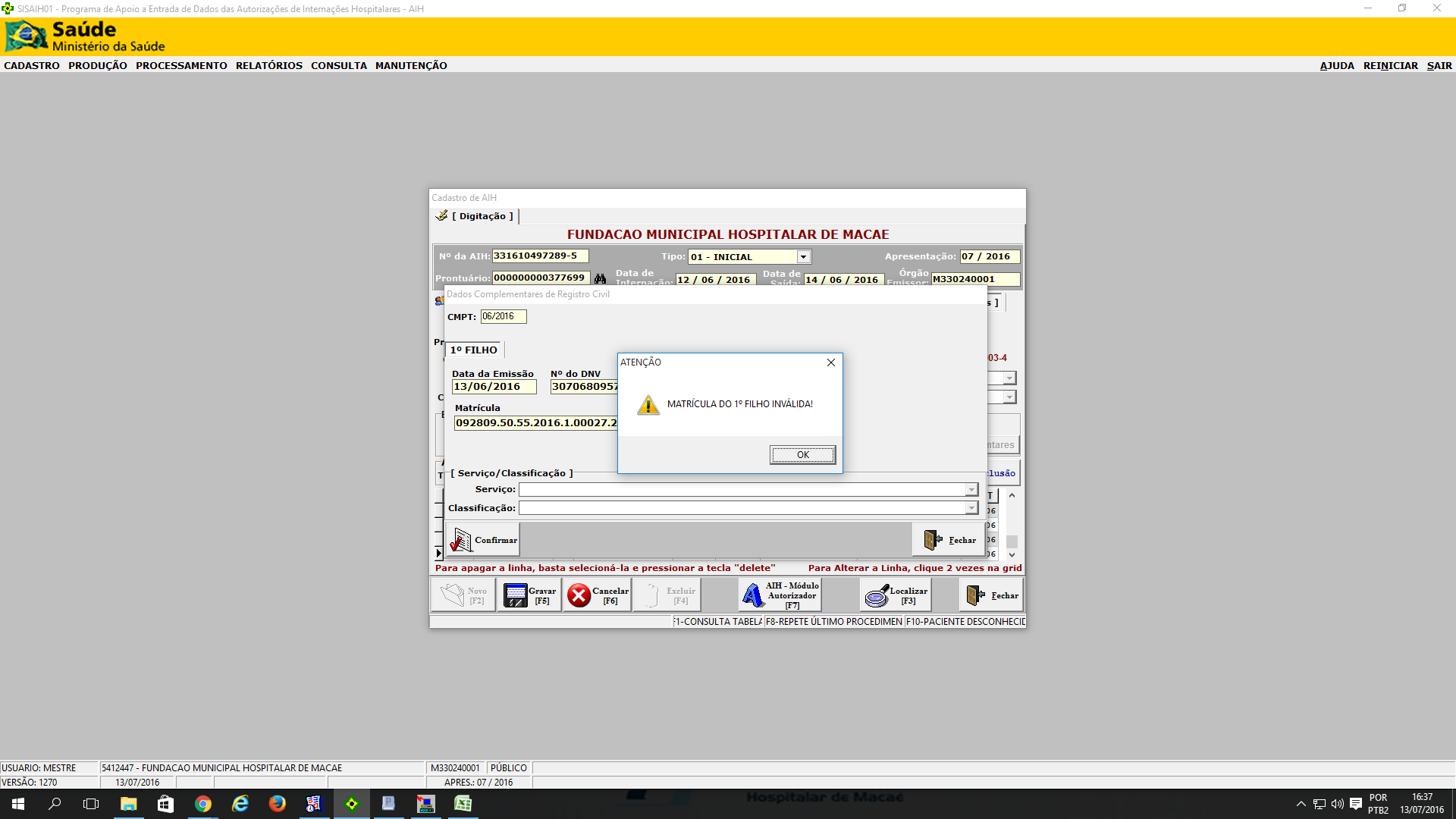Open the PROCESSAMENTO menu
Viewport: 1456px width, 819px height.
pyautogui.click(x=181, y=66)
